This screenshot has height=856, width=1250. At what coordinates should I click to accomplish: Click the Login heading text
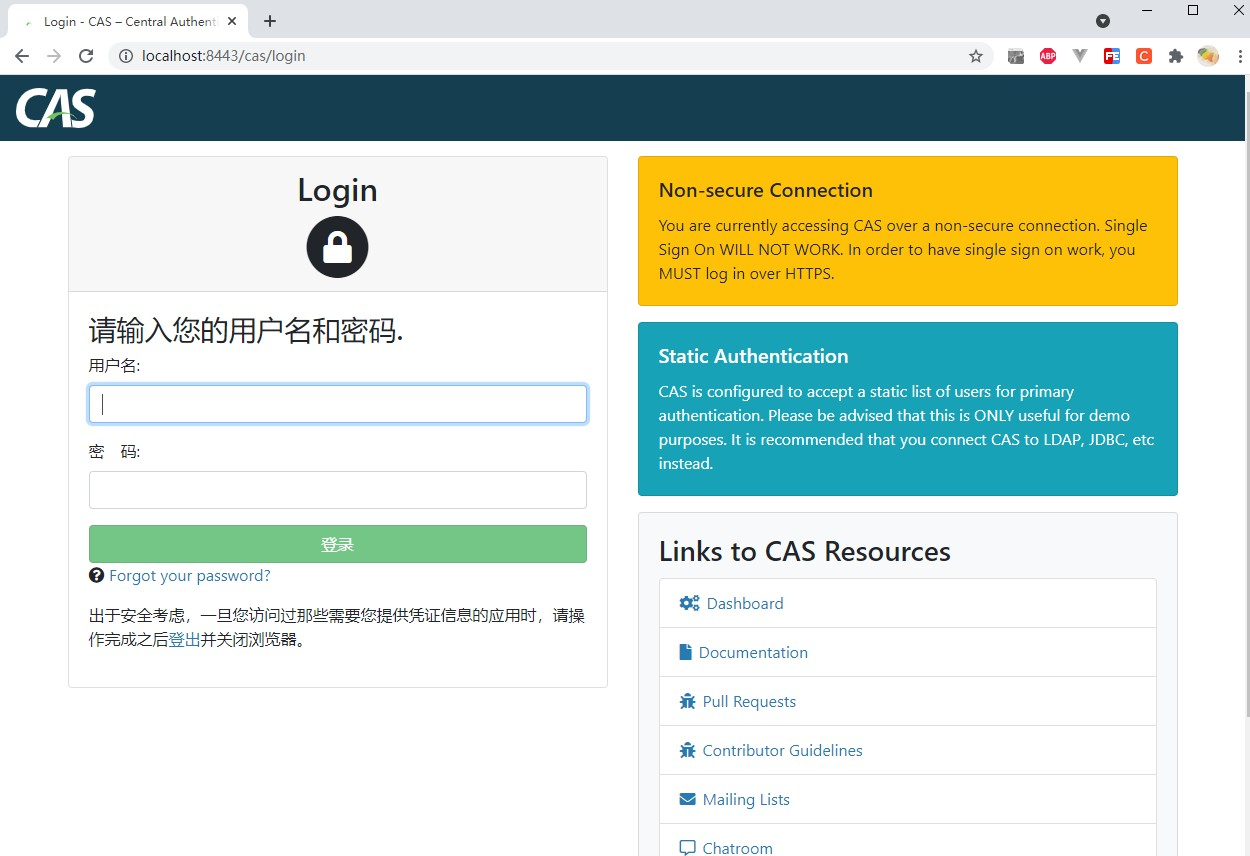(338, 189)
